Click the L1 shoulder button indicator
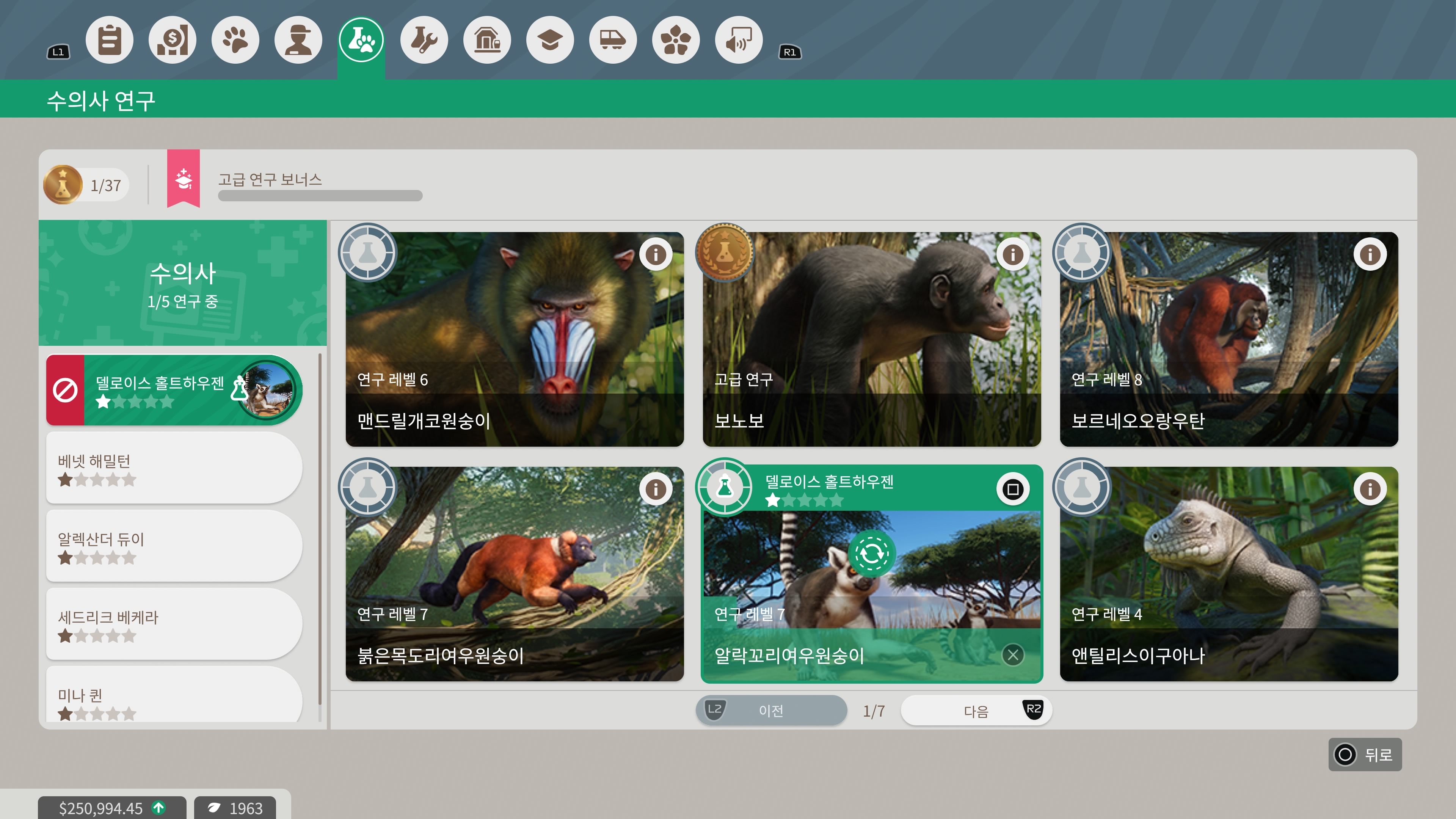1456x819 pixels. tap(58, 52)
